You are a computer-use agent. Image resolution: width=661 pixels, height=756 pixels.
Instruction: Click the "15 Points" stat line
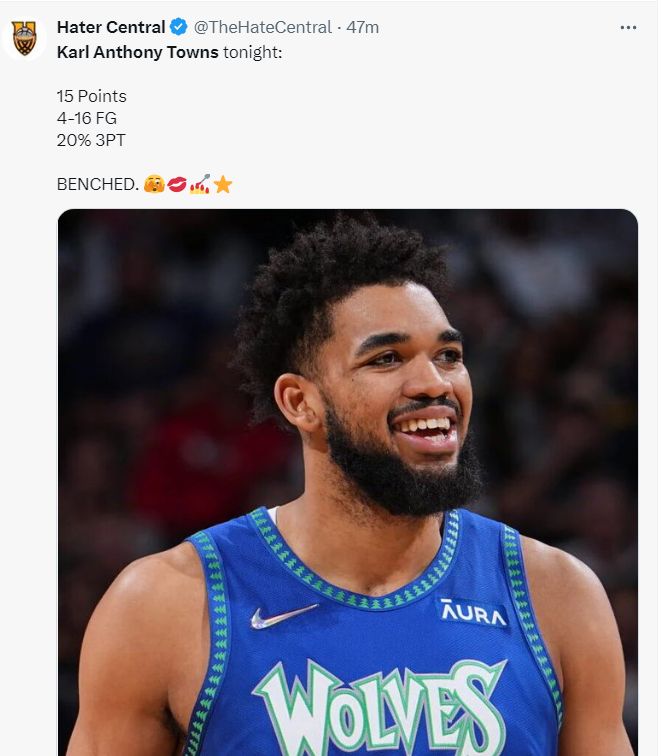point(92,97)
